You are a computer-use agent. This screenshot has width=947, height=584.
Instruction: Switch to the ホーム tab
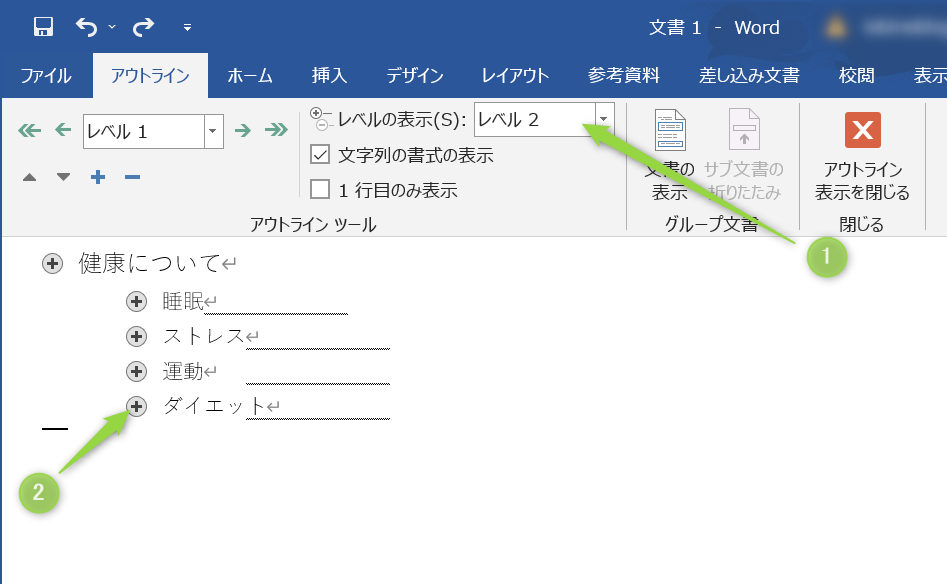[x=249, y=76]
